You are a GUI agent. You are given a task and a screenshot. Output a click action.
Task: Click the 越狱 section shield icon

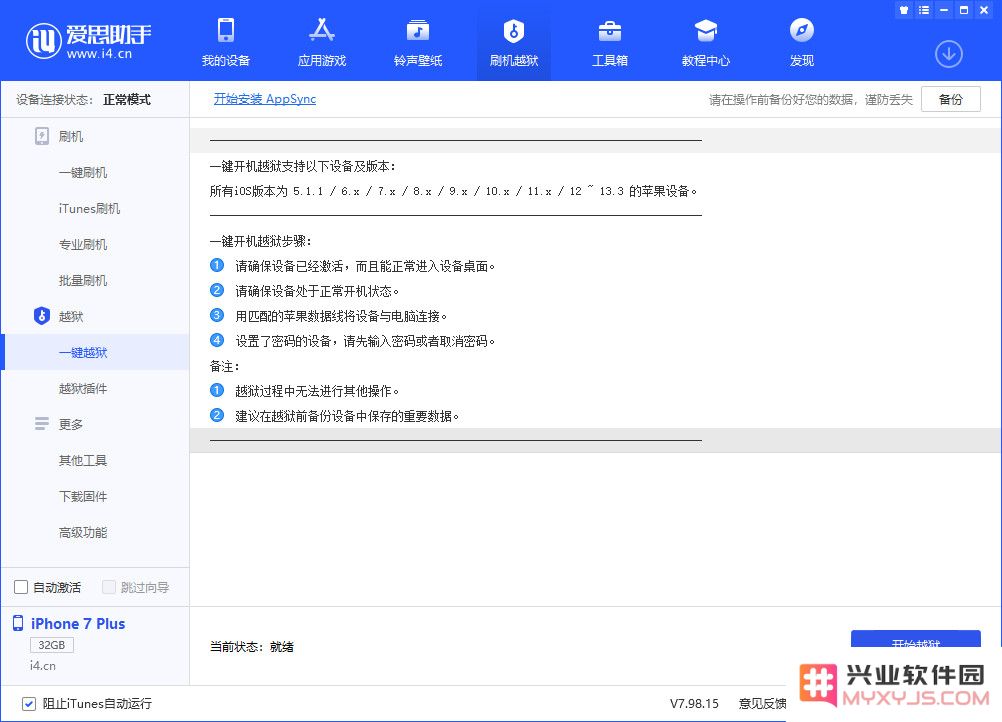[x=42, y=316]
